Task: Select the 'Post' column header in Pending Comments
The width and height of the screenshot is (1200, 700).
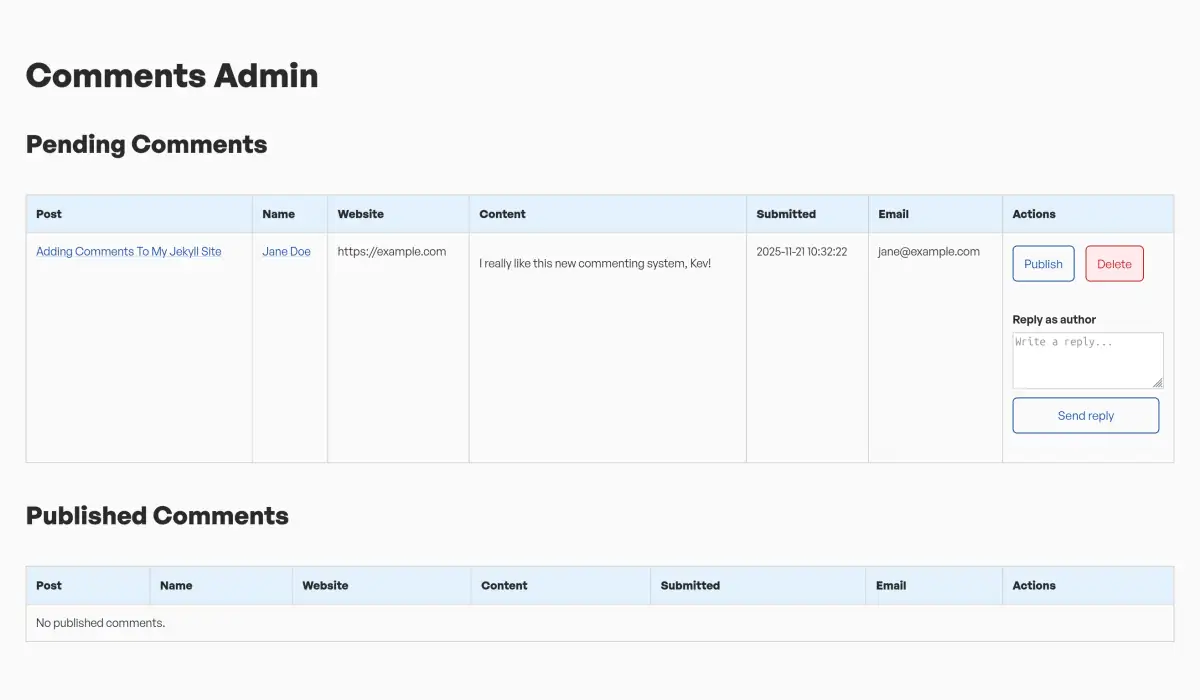Action: pos(48,214)
